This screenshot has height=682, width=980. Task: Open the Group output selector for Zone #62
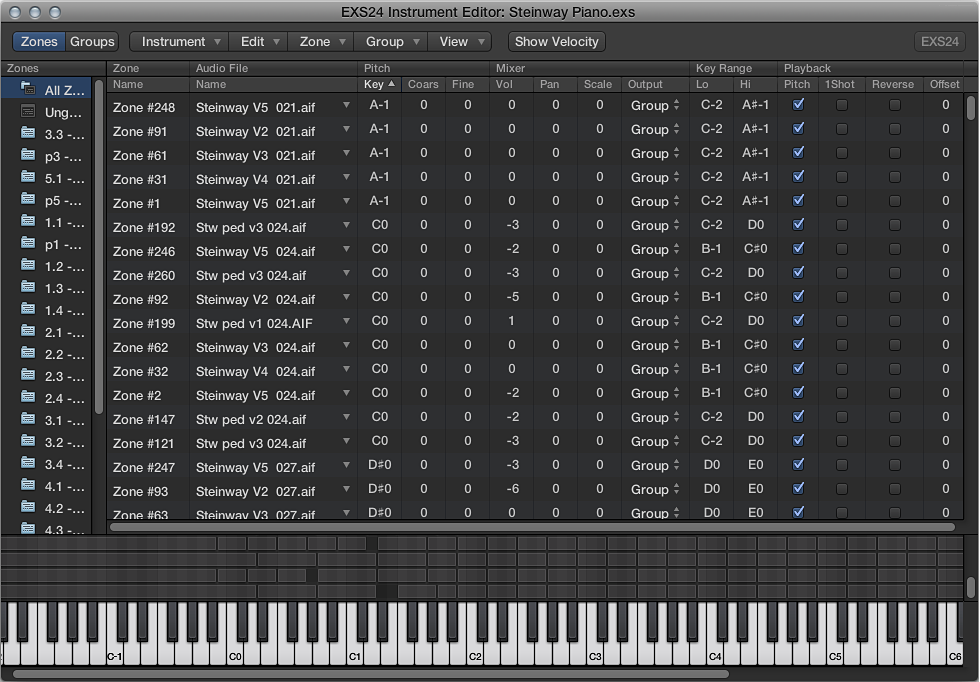[654, 346]
